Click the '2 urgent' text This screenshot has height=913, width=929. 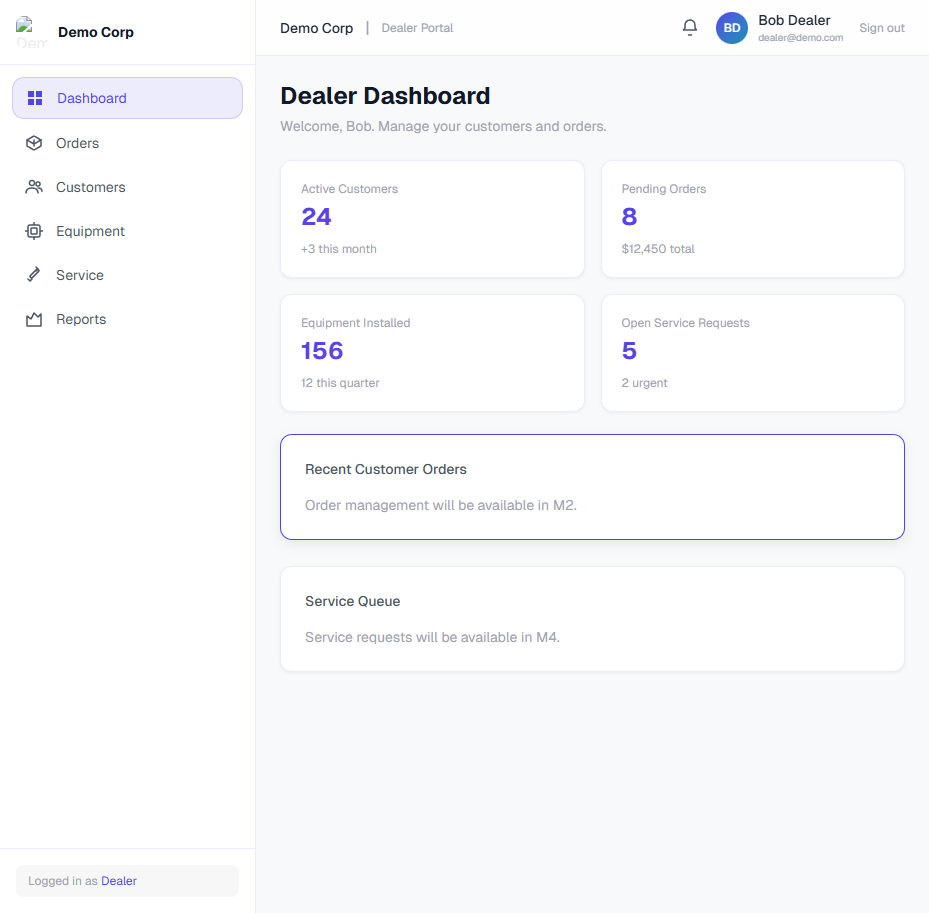[x=644, y=383]
